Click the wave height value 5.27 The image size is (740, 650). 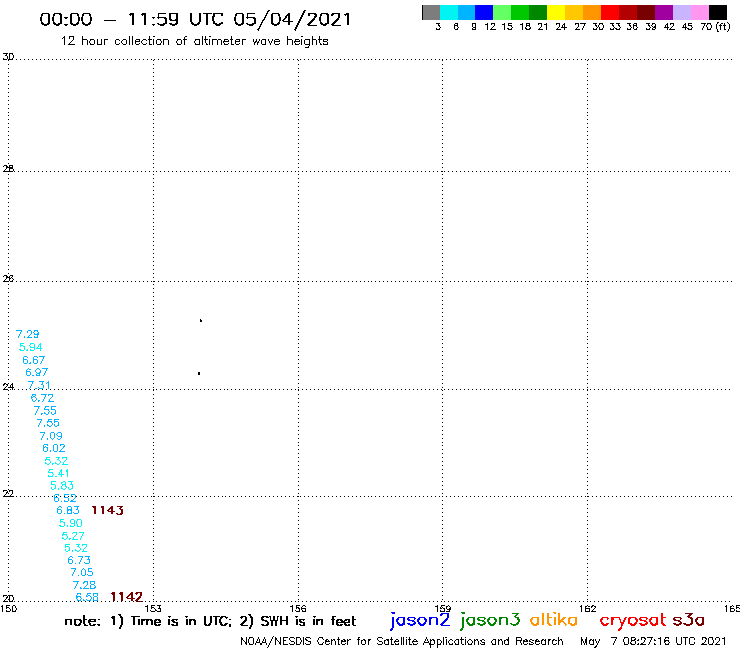73,536
